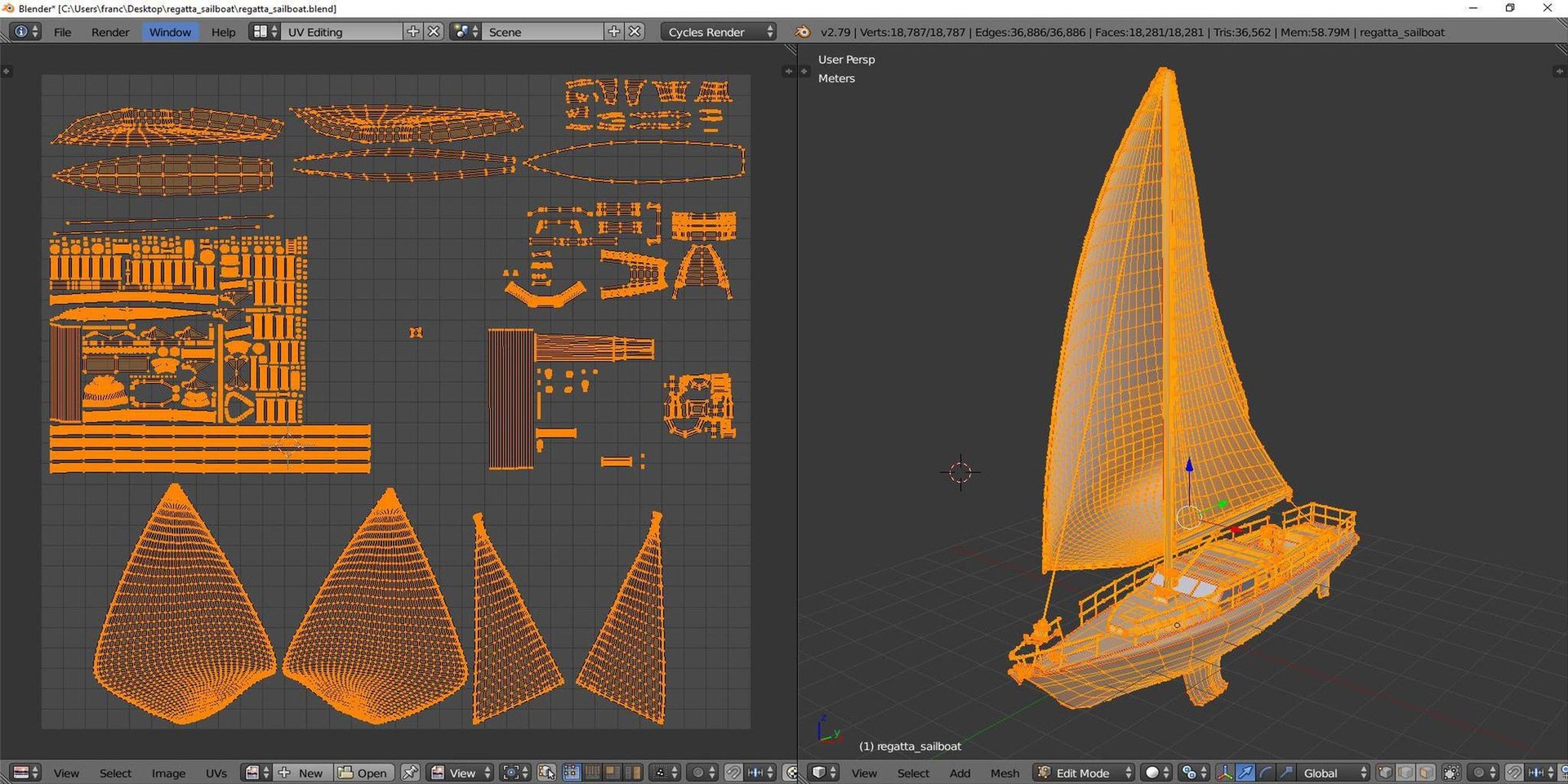The width and height of the screenshot is (1568, 784).
Task: Select UV vertex selection mode
Action: pos(572,773)
